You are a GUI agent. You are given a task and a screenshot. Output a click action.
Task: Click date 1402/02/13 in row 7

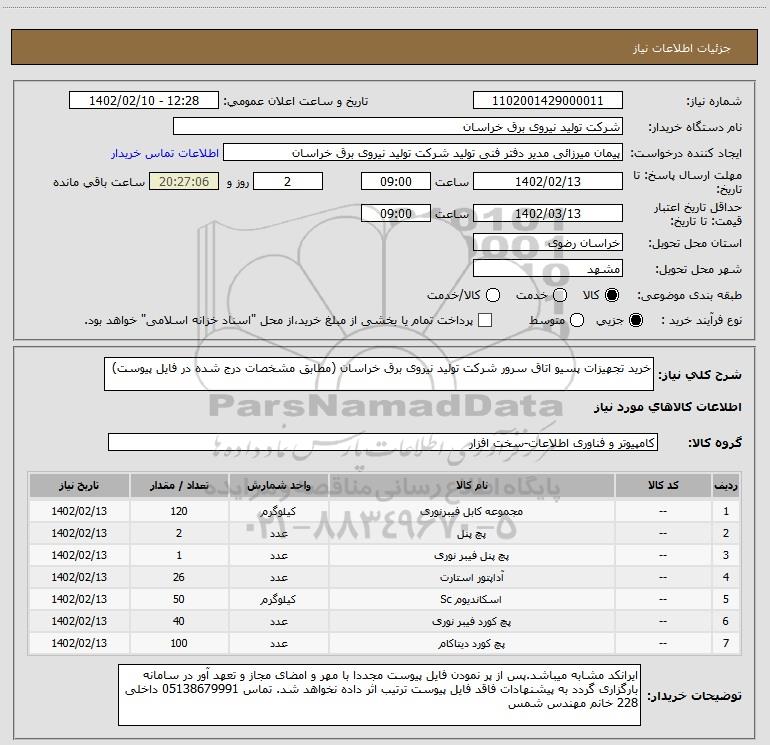[79, 643]
